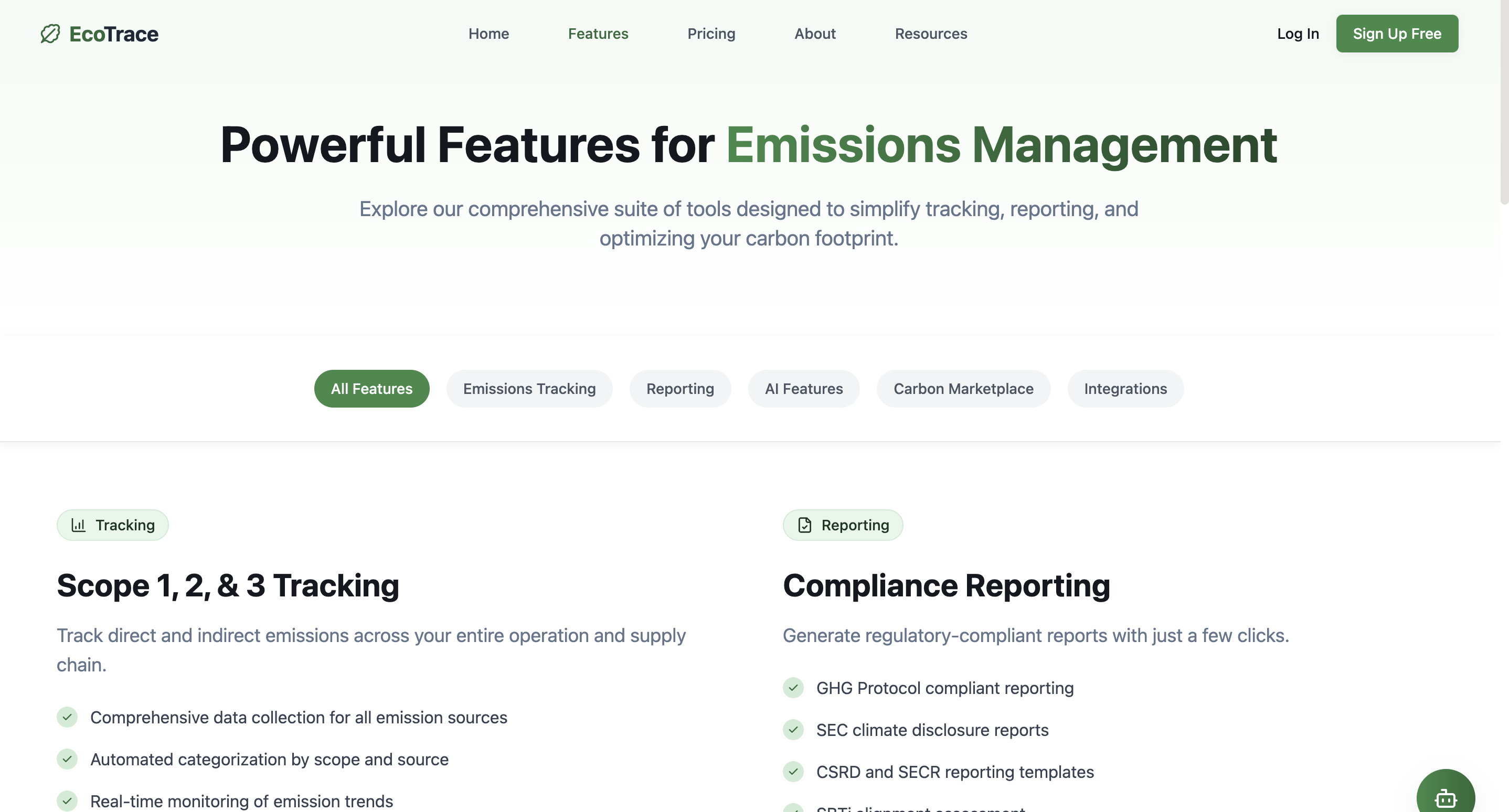This screenshot has width=1509, height=812.
Task: Open the Reporting filter category
Action: pos(680,388)
